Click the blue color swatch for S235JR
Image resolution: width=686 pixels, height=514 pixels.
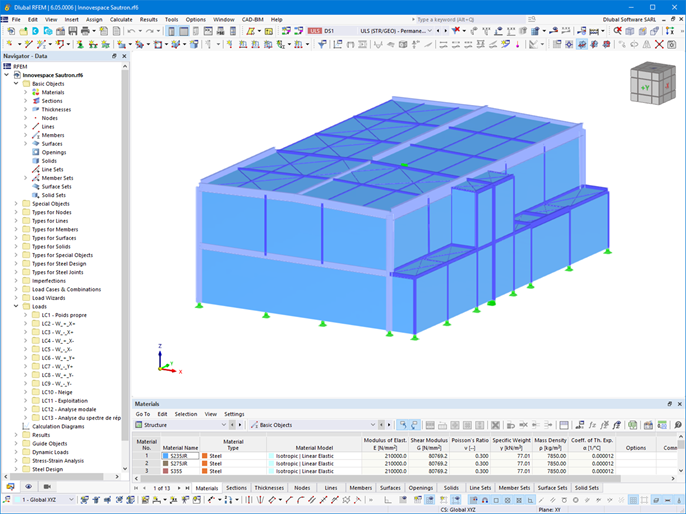click(165, 456)
